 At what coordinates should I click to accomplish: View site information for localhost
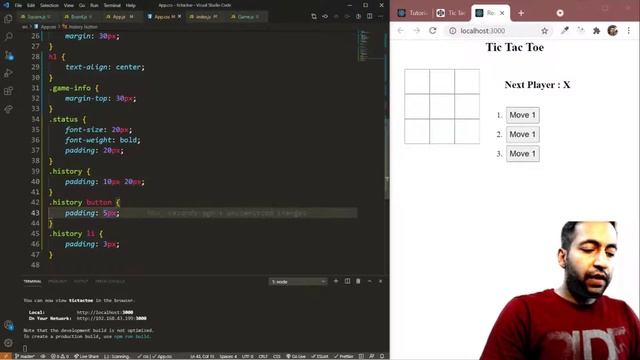coord(453,31)
